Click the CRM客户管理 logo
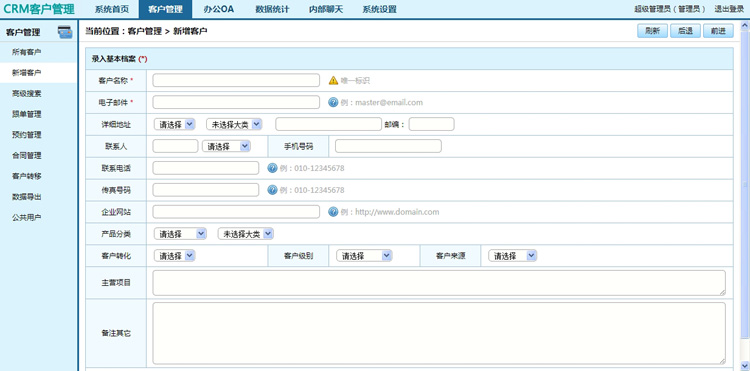750x371 pixels. (x=39, y=9)
